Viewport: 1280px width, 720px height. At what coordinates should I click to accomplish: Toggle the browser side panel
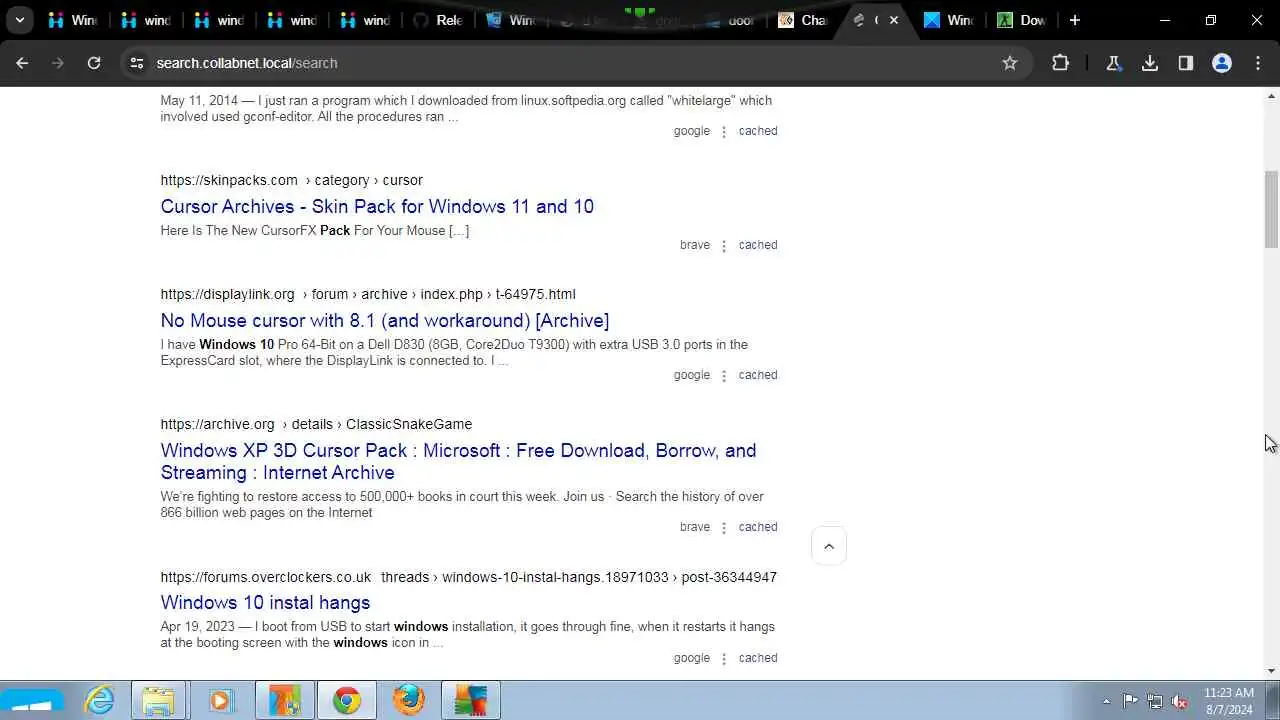[1186, 63]
